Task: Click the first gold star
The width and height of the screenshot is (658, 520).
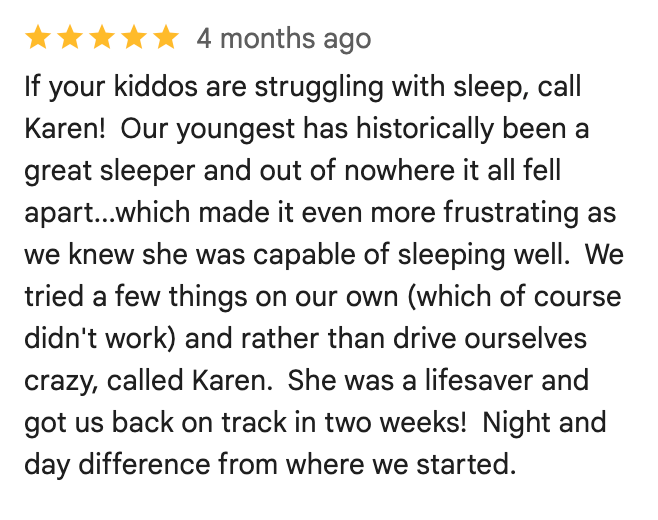Action: [38, 39]
